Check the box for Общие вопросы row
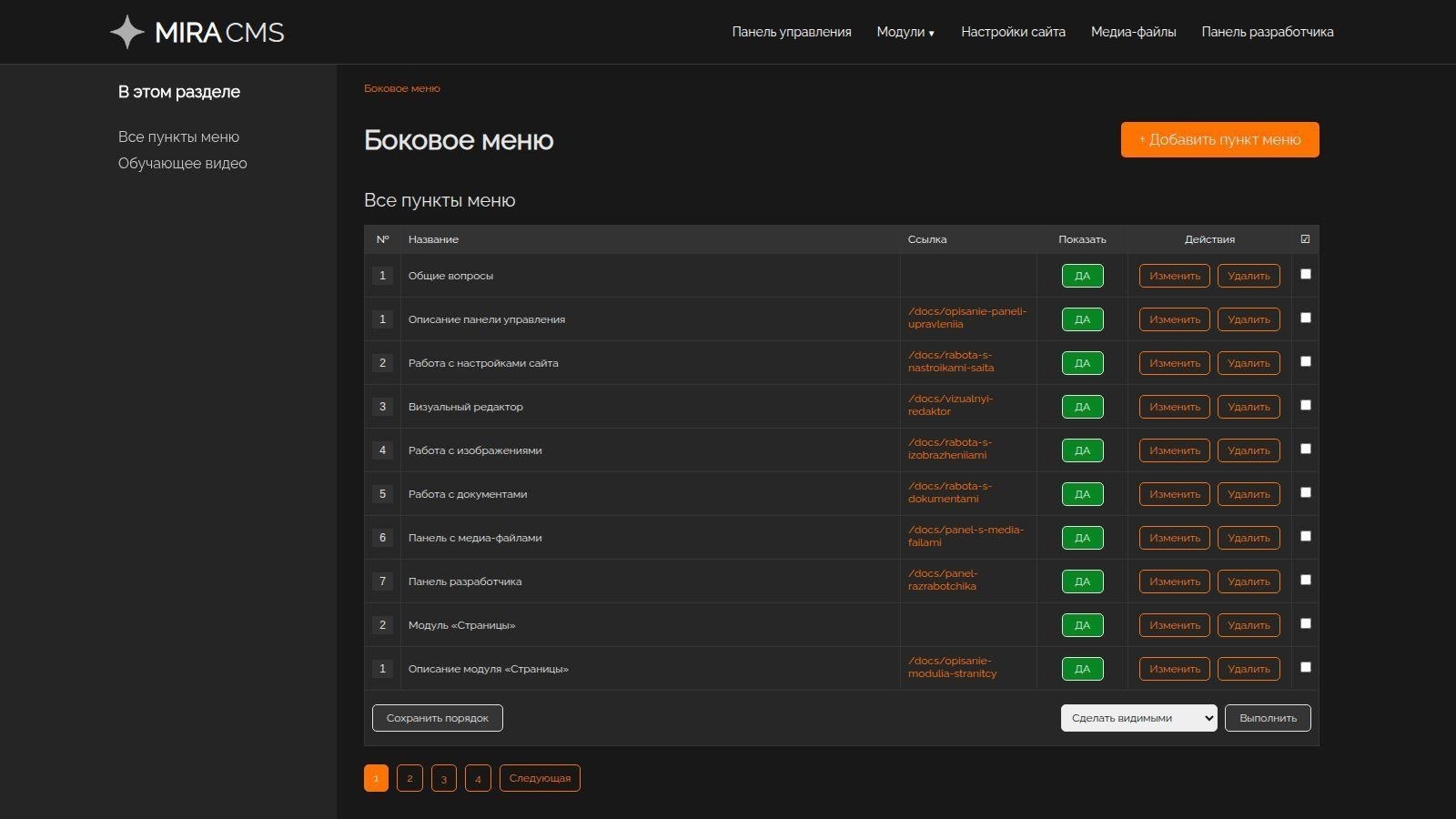The height and width of the screenshot is (819, 1456). pyautogui.click(x=1306, y=274)
